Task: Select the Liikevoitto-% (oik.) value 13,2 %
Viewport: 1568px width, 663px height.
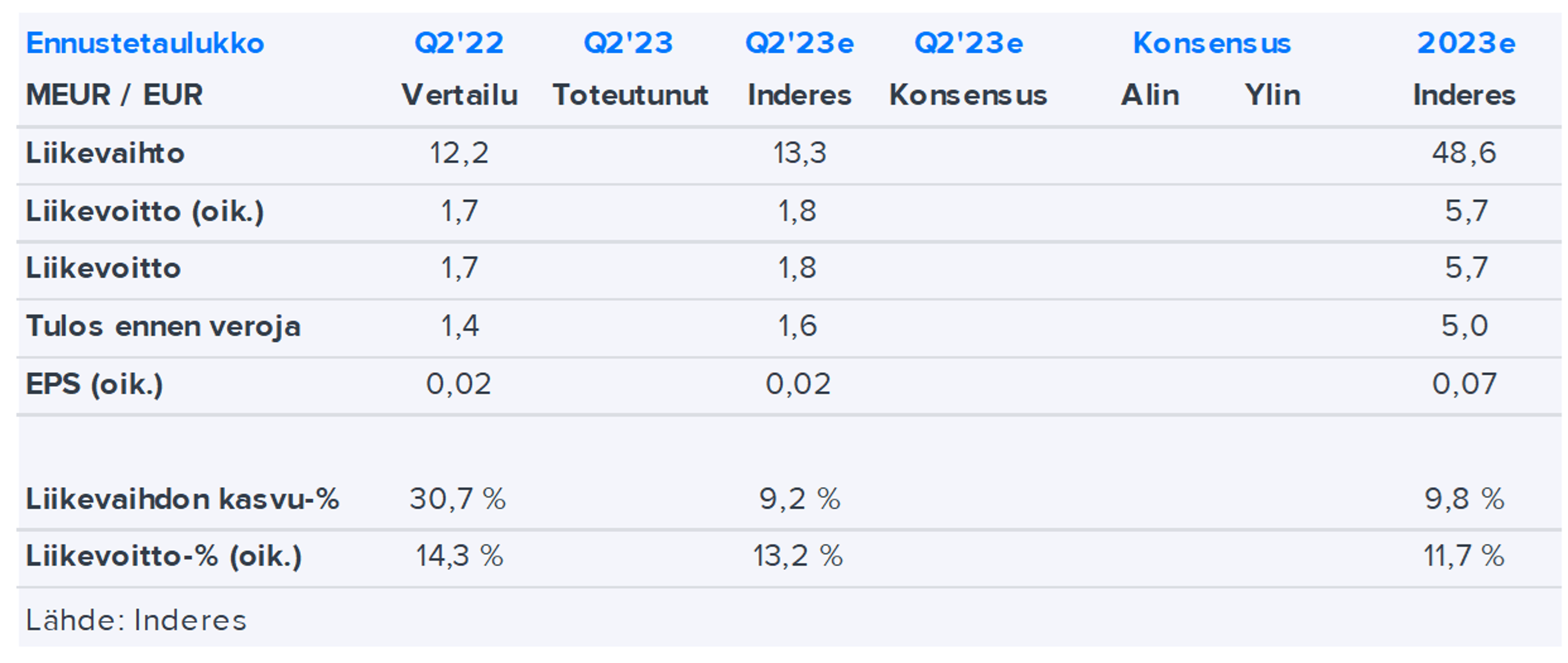Action: pyautogui.click(x=798, y=556)
